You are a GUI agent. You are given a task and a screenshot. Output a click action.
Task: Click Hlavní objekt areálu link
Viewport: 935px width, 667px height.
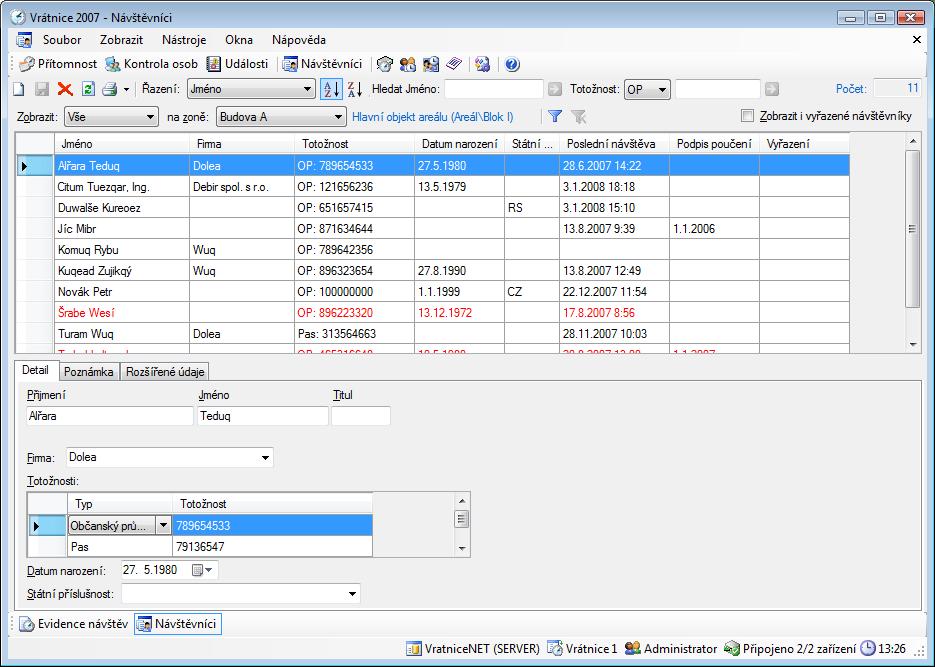coord(432,117)
